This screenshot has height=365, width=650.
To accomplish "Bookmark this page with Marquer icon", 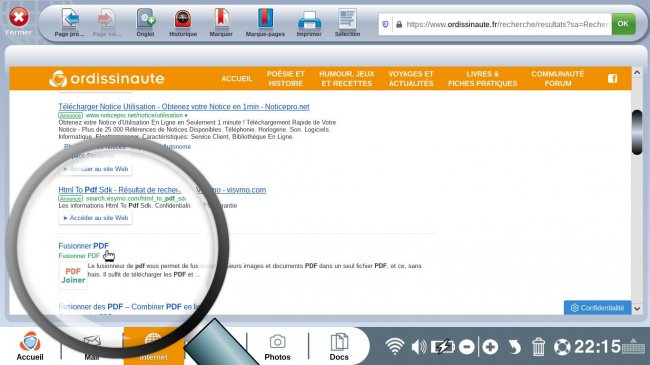I will click(x=221, y=19).
